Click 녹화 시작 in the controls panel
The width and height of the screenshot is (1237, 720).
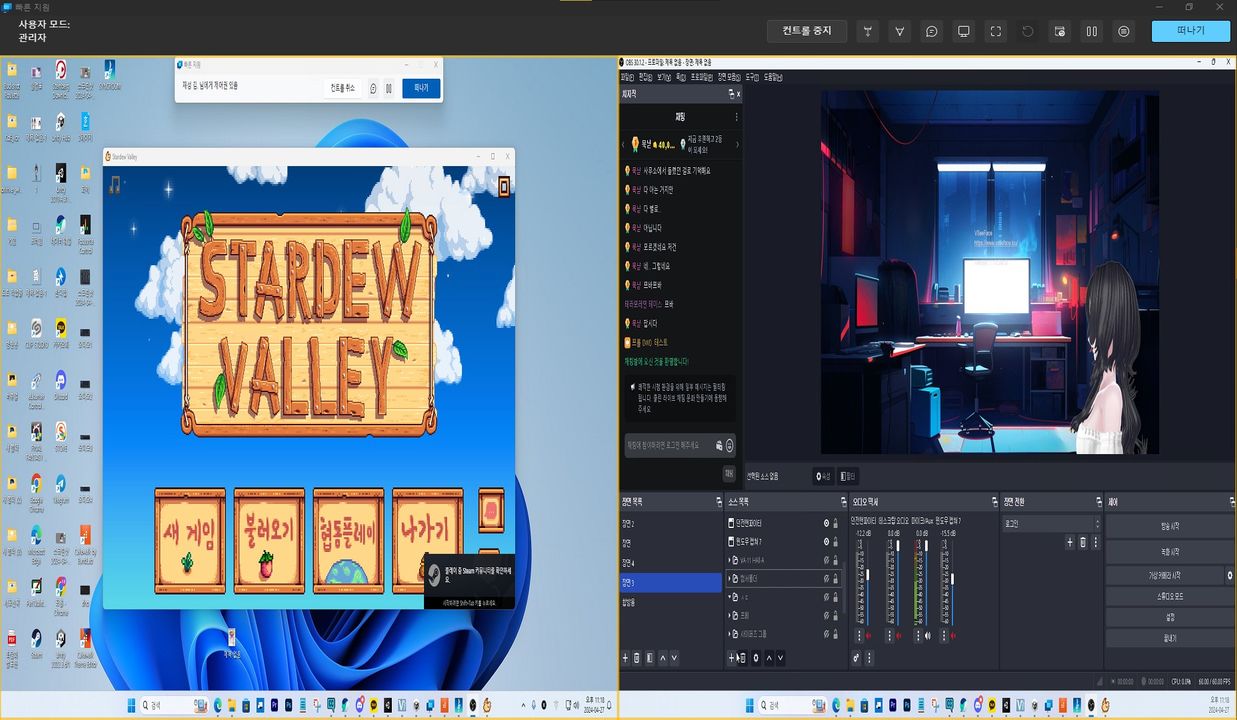point(1169,552)
